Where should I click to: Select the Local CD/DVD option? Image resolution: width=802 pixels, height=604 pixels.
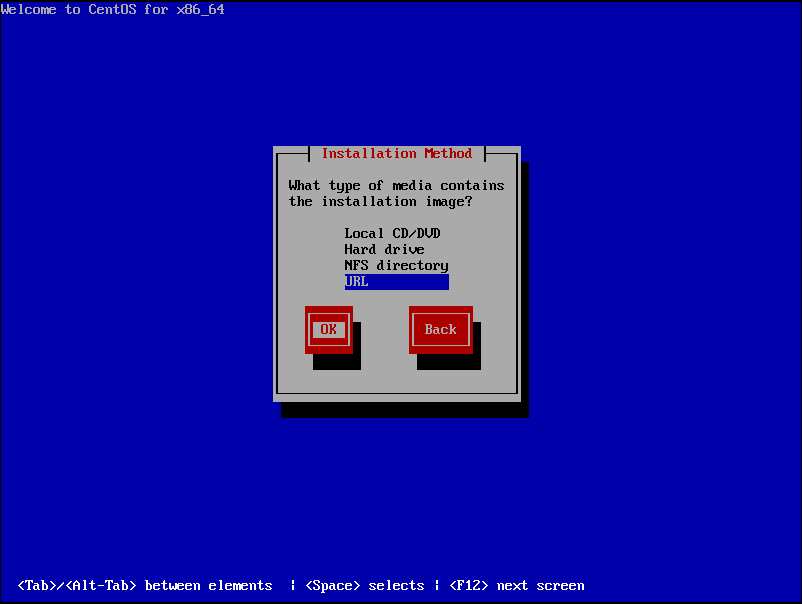coord(392,233)
